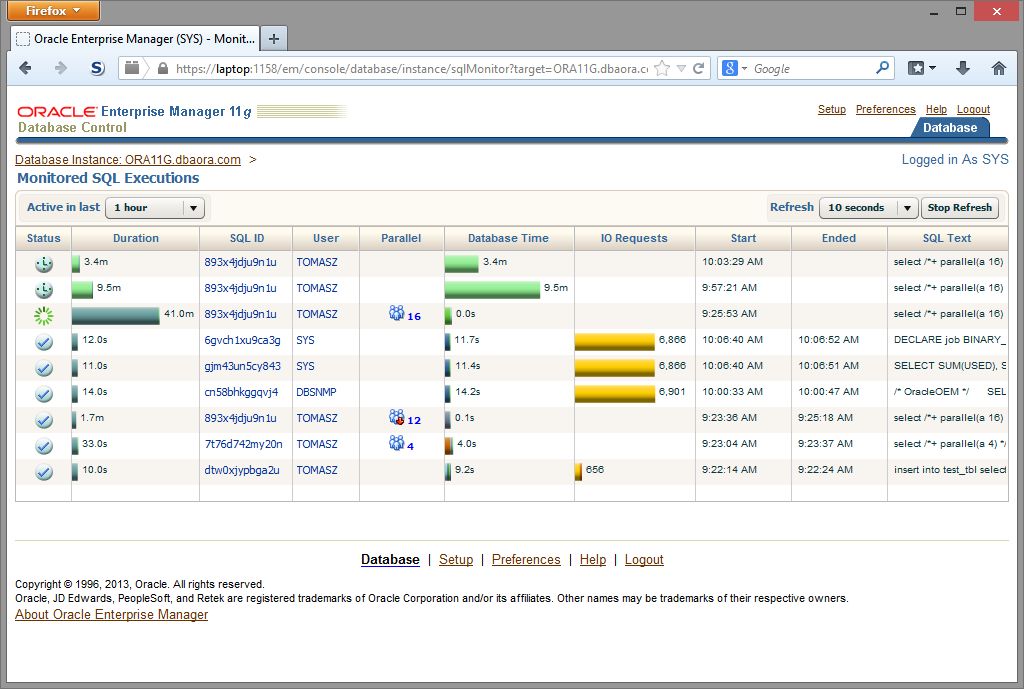
Task: Click the 41.0m duration progress bar
Action: (116, 315)
